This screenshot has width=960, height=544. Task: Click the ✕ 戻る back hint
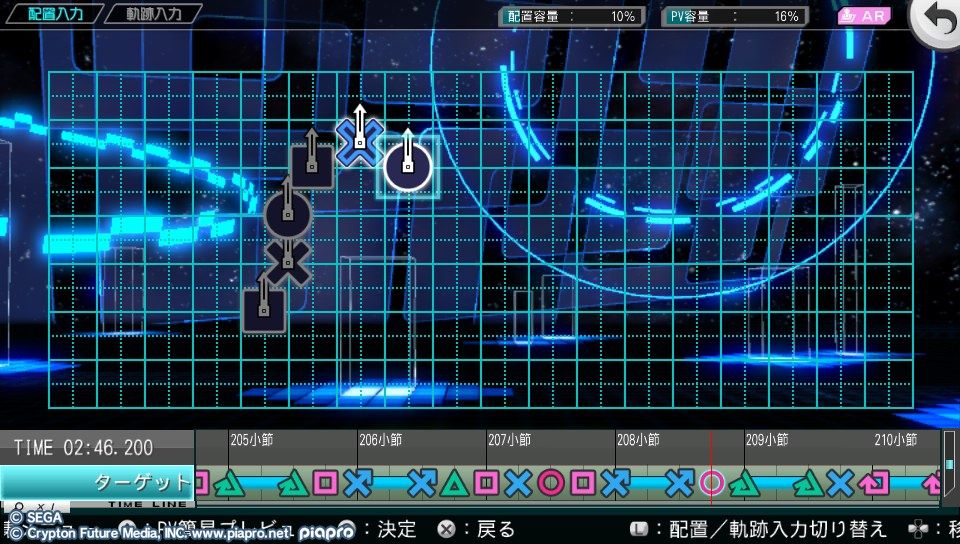click(477, 529)
